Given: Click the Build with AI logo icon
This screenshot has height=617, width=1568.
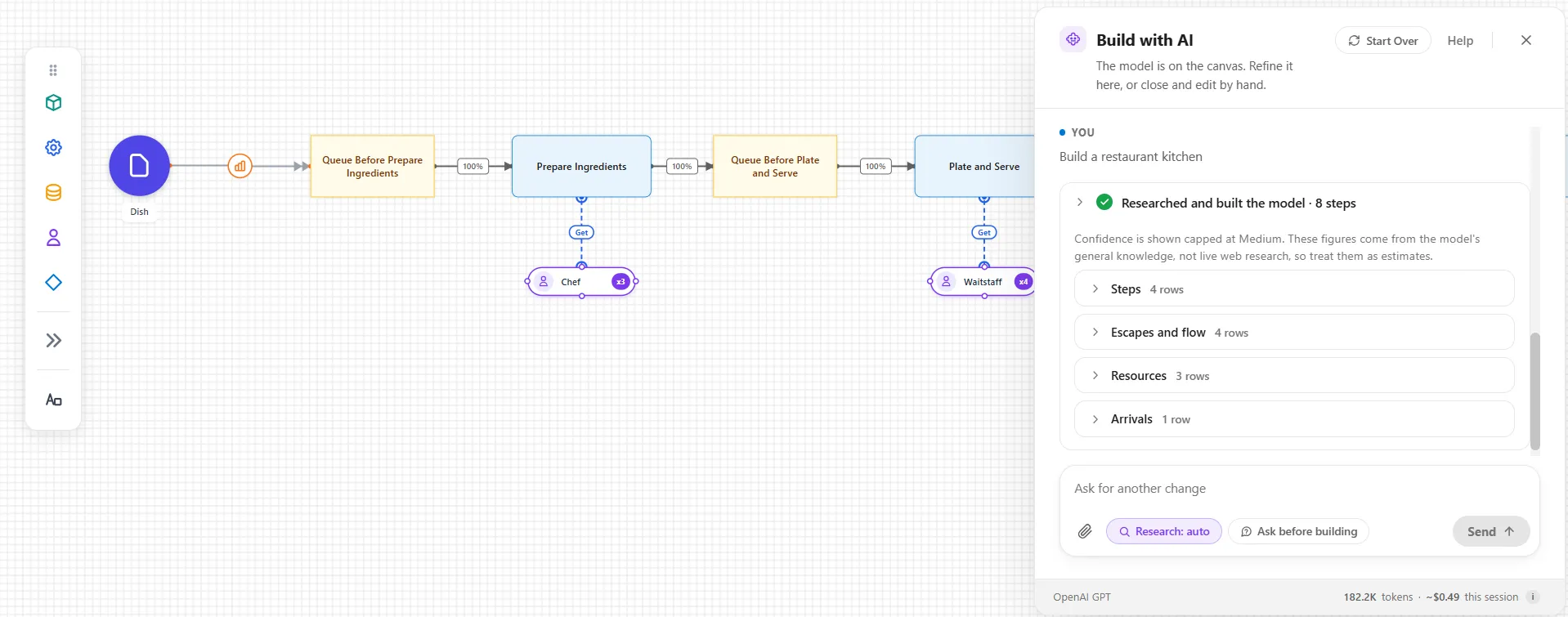Looking at the screenshot, I should (x=1073, y=39).
